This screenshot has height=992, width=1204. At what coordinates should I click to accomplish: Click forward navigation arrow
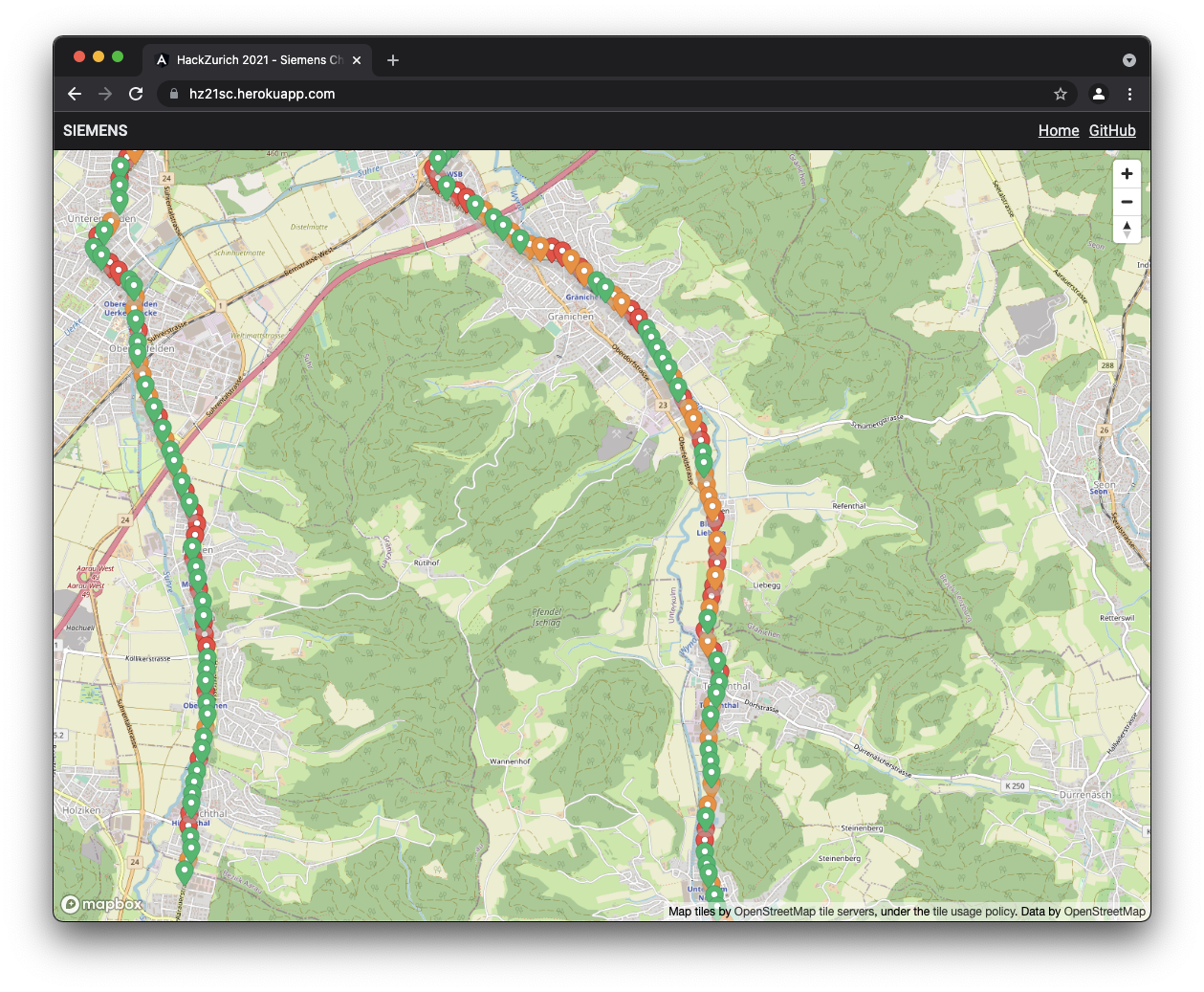point(105,94)
